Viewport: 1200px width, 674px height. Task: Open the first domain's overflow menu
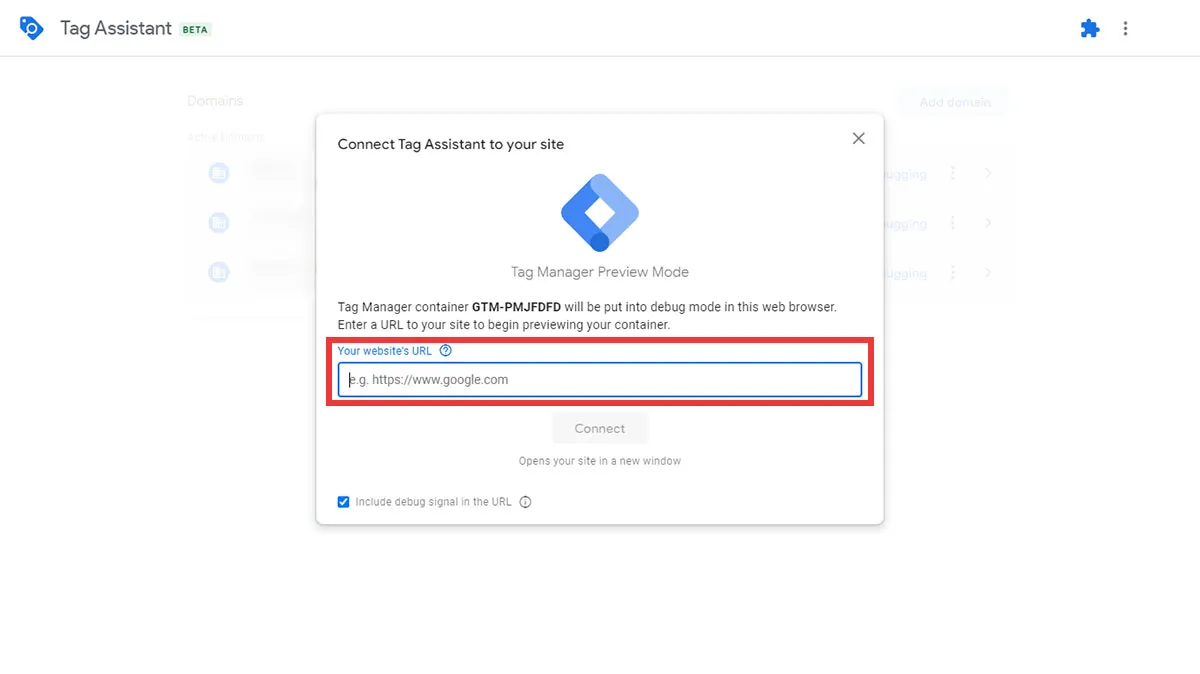pyautogui.click(x=952, y=172)
